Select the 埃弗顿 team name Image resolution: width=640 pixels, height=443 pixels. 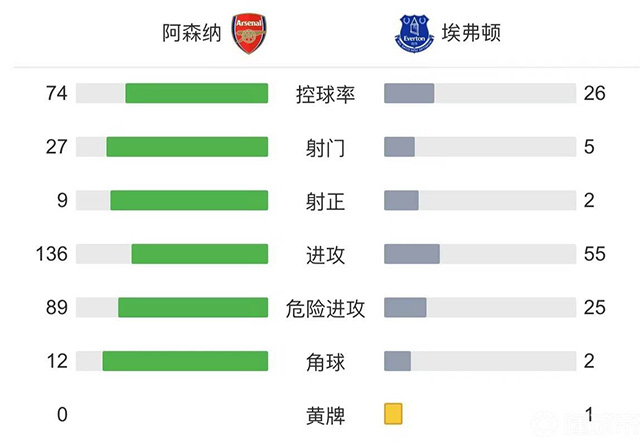471,34
